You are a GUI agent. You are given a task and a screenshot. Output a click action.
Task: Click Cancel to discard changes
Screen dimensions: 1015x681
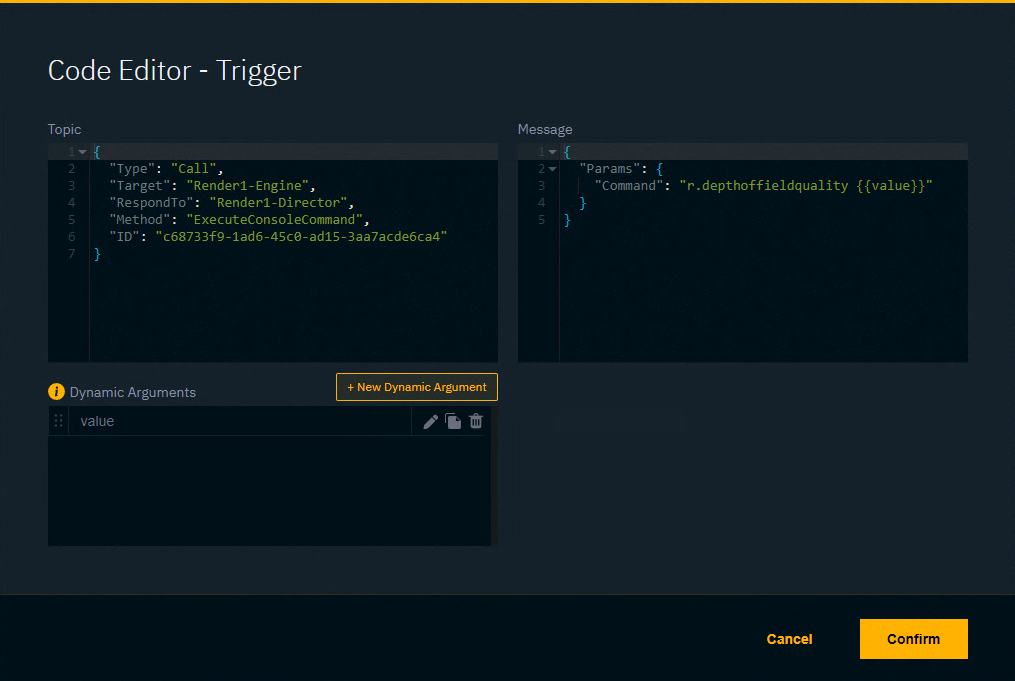[x=788, y=639]
